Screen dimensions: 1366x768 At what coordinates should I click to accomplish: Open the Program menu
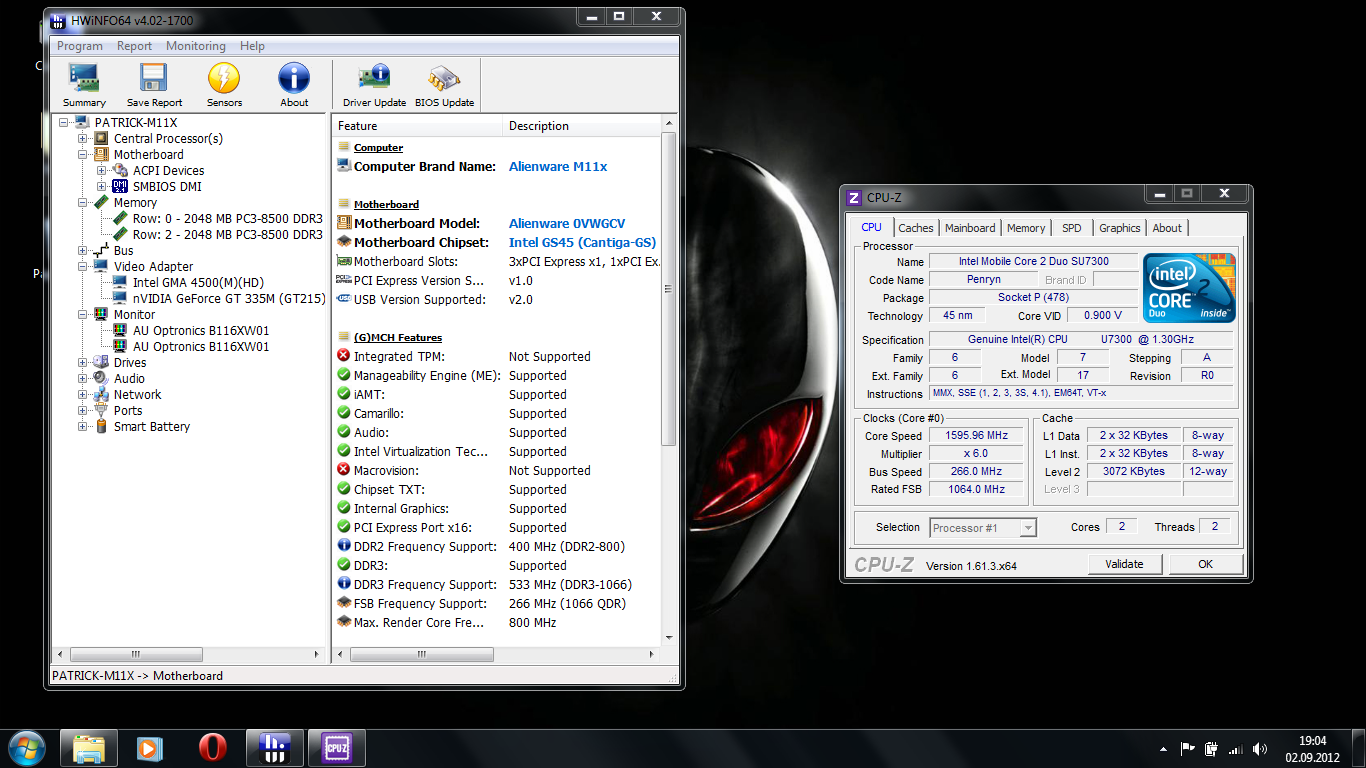(80, 46)
